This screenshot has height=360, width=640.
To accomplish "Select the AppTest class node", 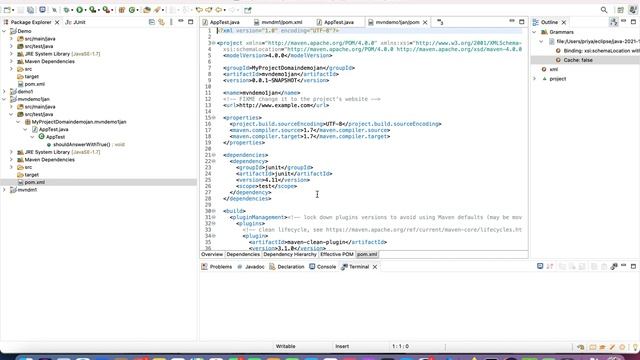I will (x=51, y=137).
